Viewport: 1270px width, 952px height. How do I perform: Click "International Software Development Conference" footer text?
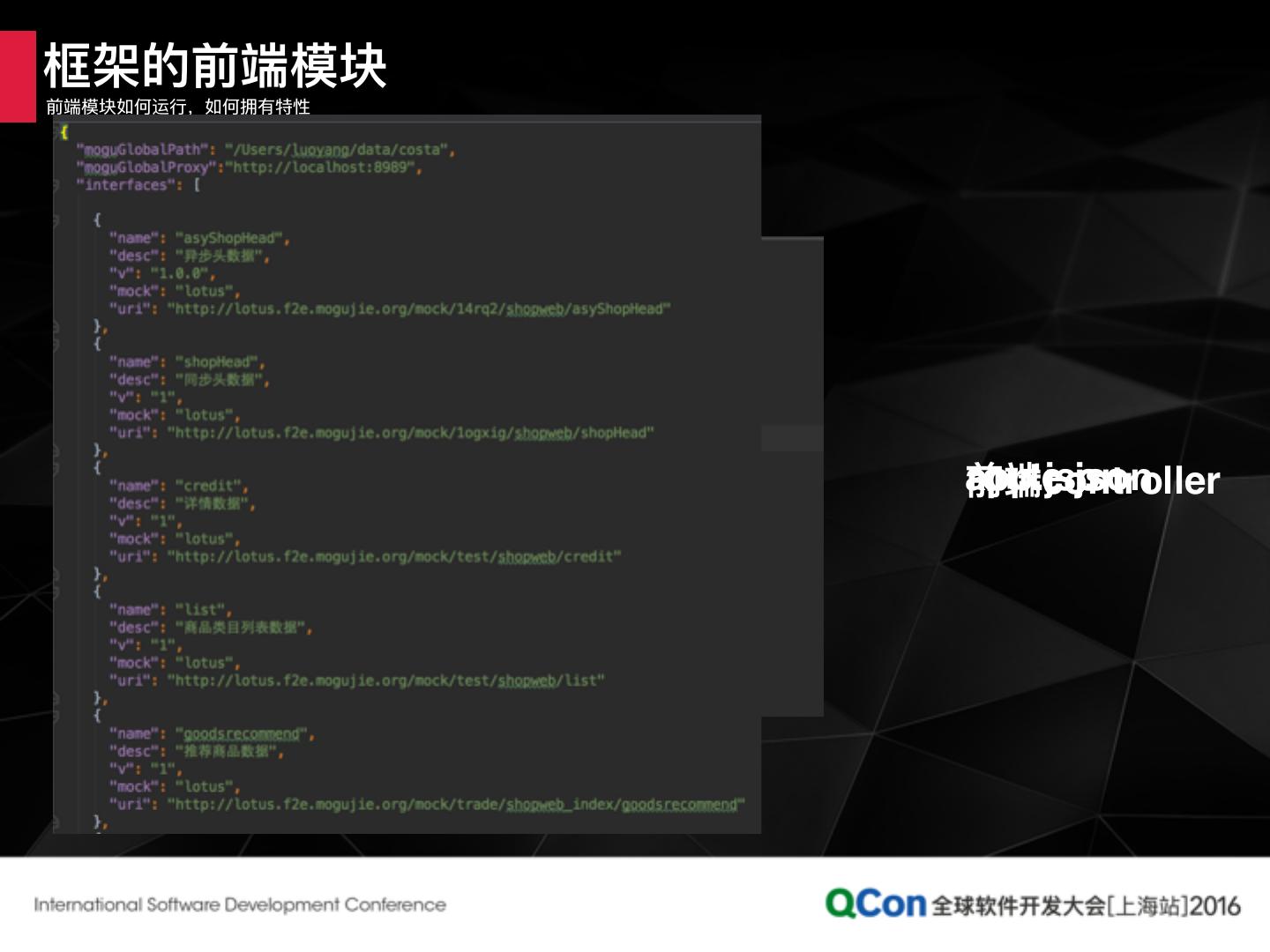click(x=240, y=905)
